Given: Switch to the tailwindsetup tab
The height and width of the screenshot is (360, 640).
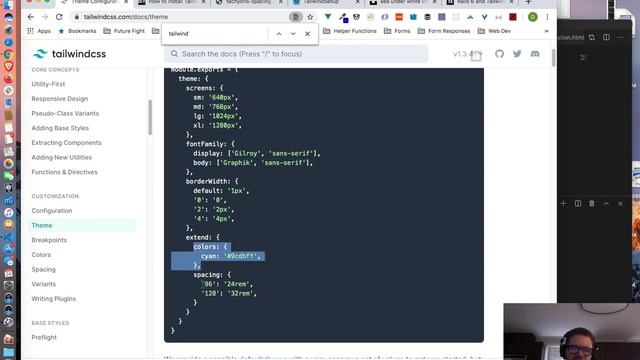Looking at the screenshot, I should (327, 2).
